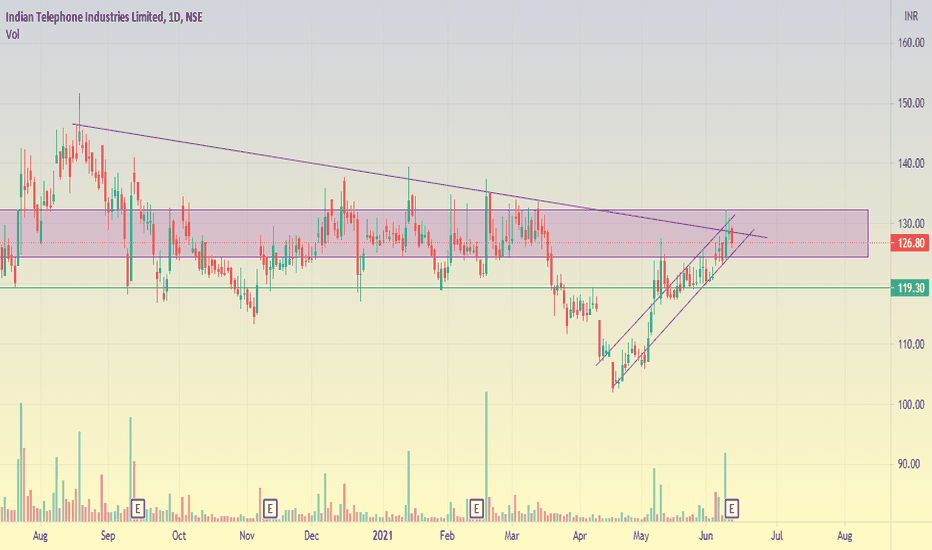Click the Vol indicator label

coord(12,34)
